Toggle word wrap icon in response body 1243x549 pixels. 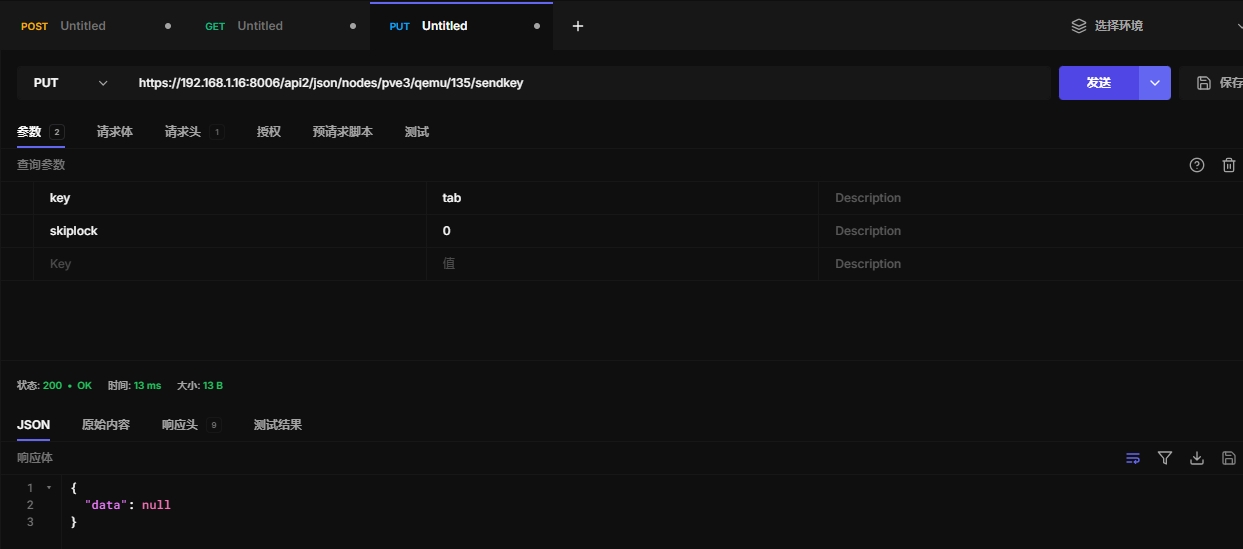pos(1132,458)
